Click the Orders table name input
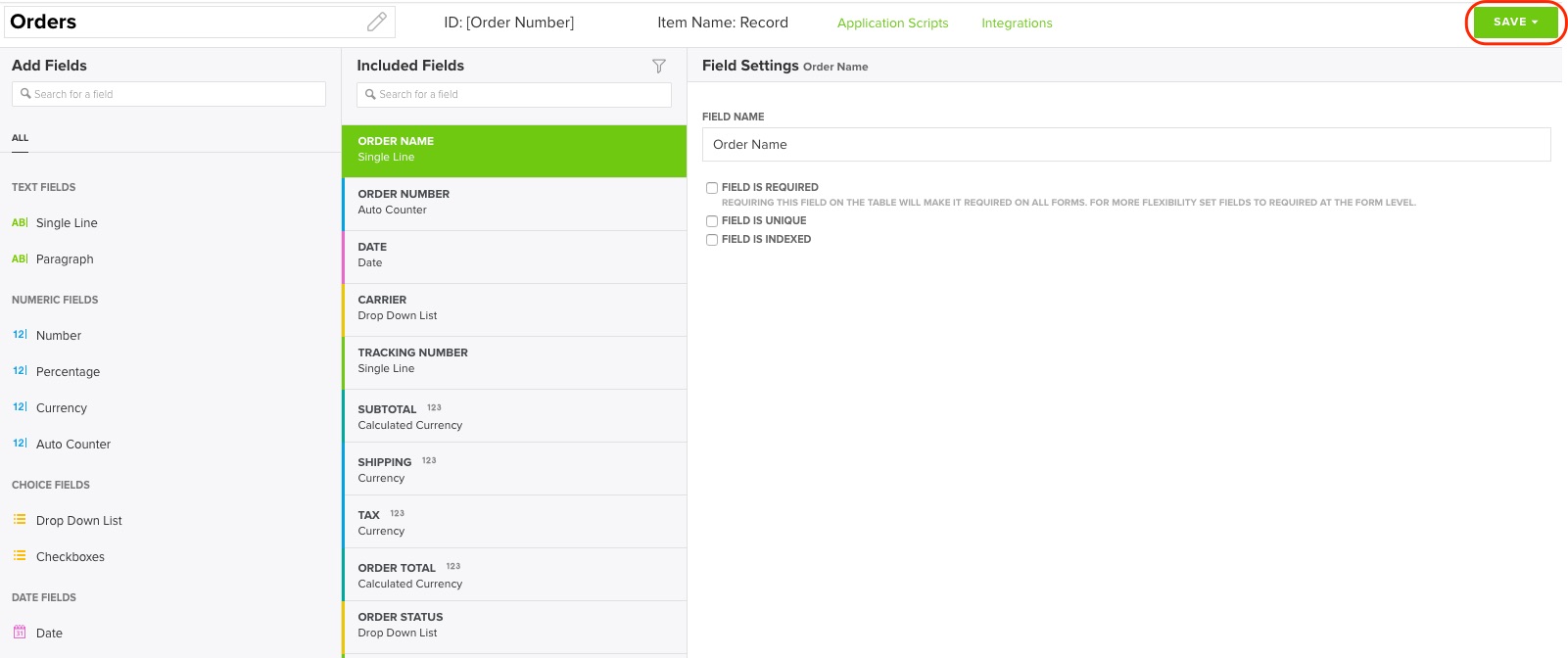Image resolution: width=1568 pixels, height=658 pixels. (199, 22)
